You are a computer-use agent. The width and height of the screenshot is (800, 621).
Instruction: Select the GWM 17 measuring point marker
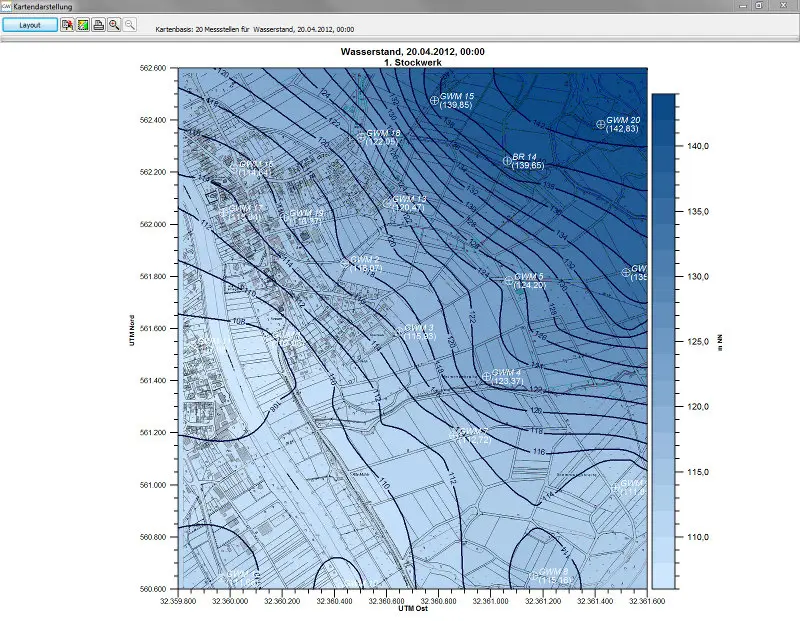click(x=223, y=212)
